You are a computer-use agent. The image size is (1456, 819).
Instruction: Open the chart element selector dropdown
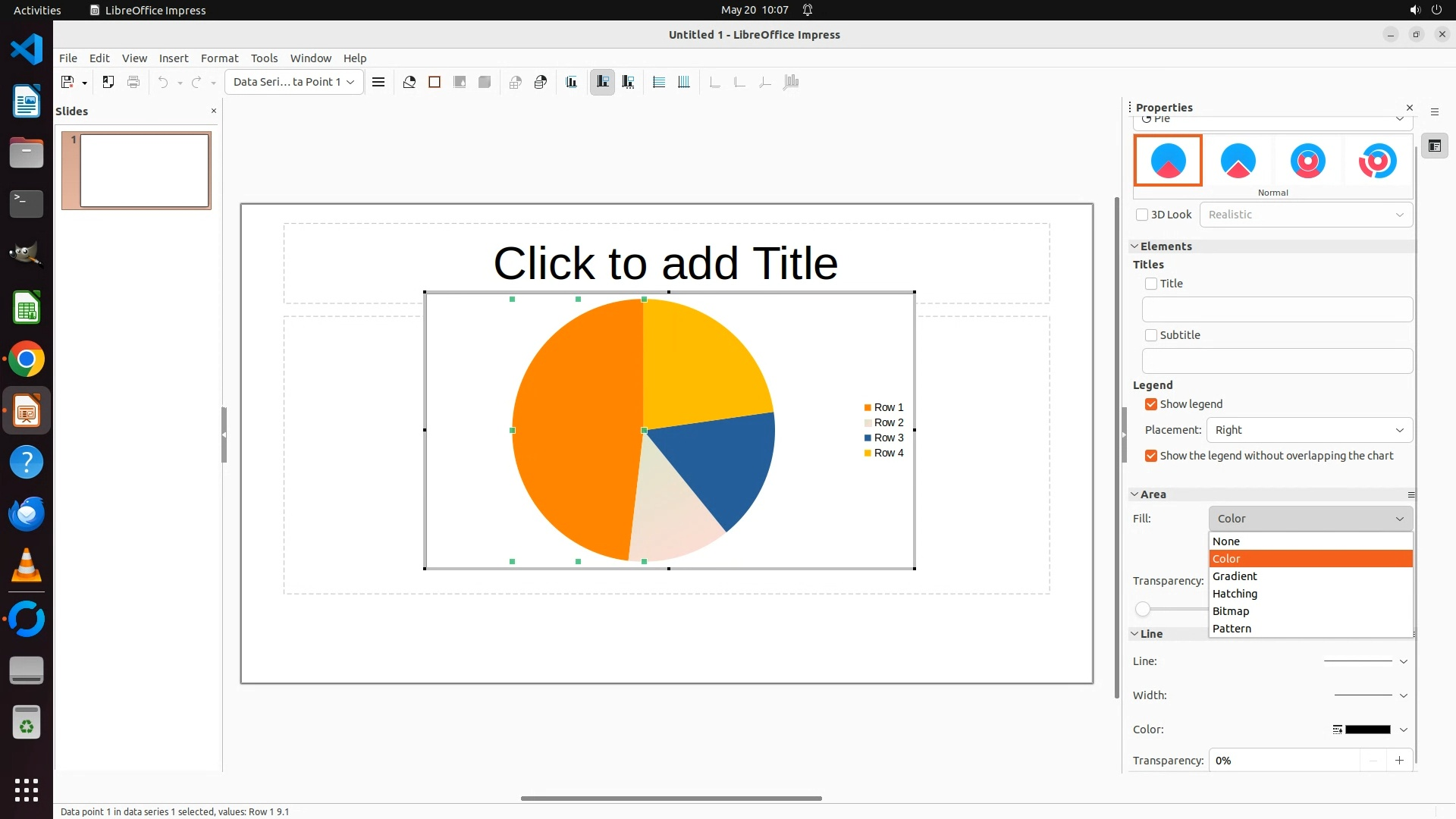293,82
